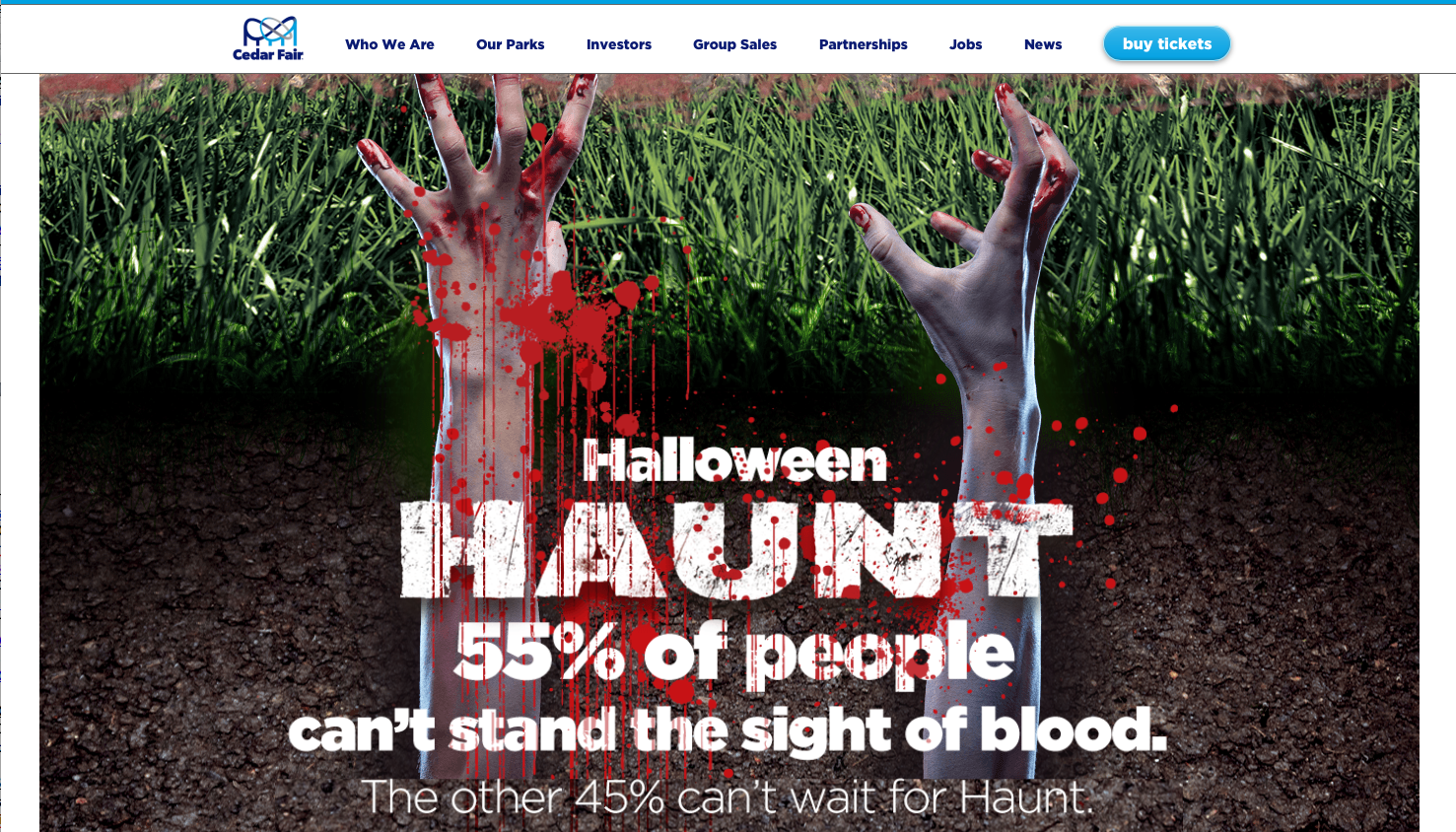Screen dimensions: 1456x832
Task: Click the distressed HAUNT title graphic
Action: (x=735, y=549)
